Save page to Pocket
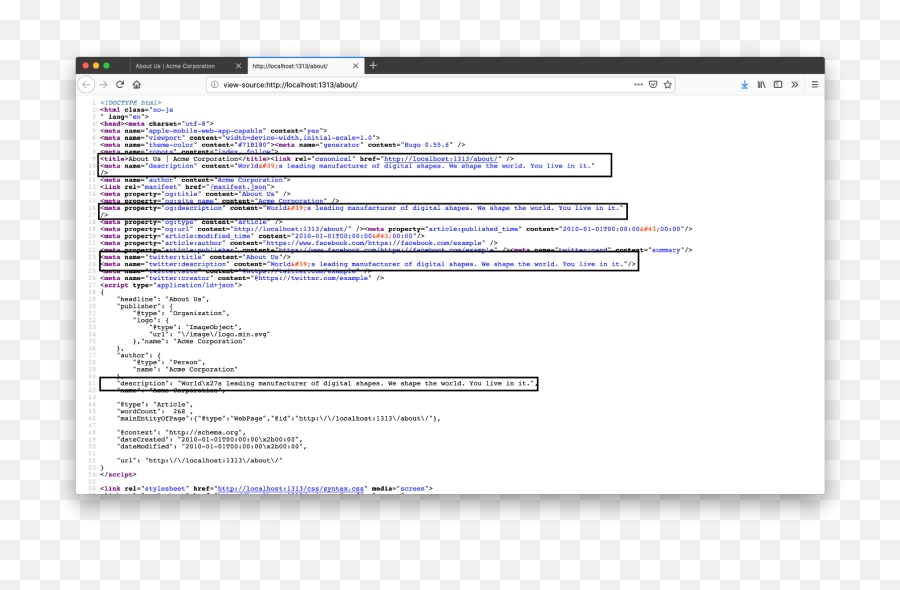 click(653, 84)
